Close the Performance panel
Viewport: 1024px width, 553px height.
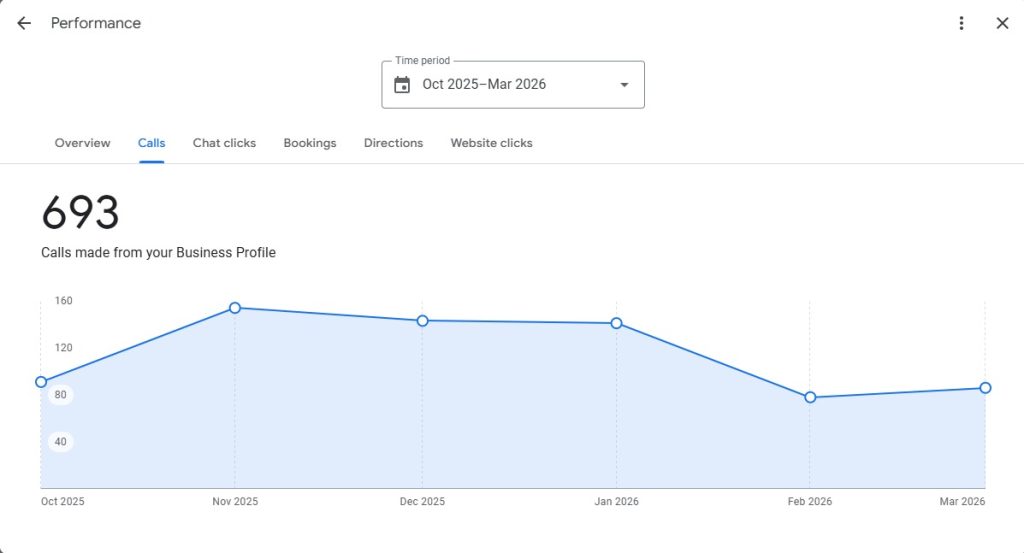point(1002,23)
